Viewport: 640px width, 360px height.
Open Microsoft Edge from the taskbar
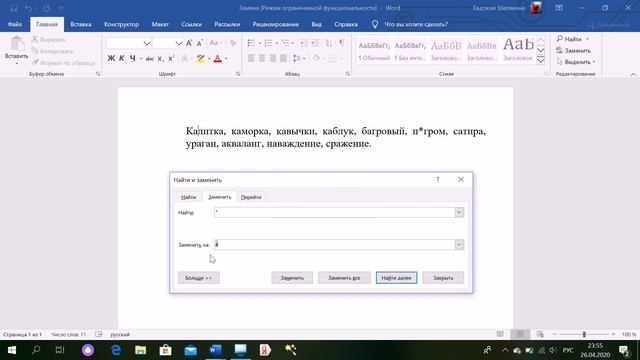[x=116, y=350]
